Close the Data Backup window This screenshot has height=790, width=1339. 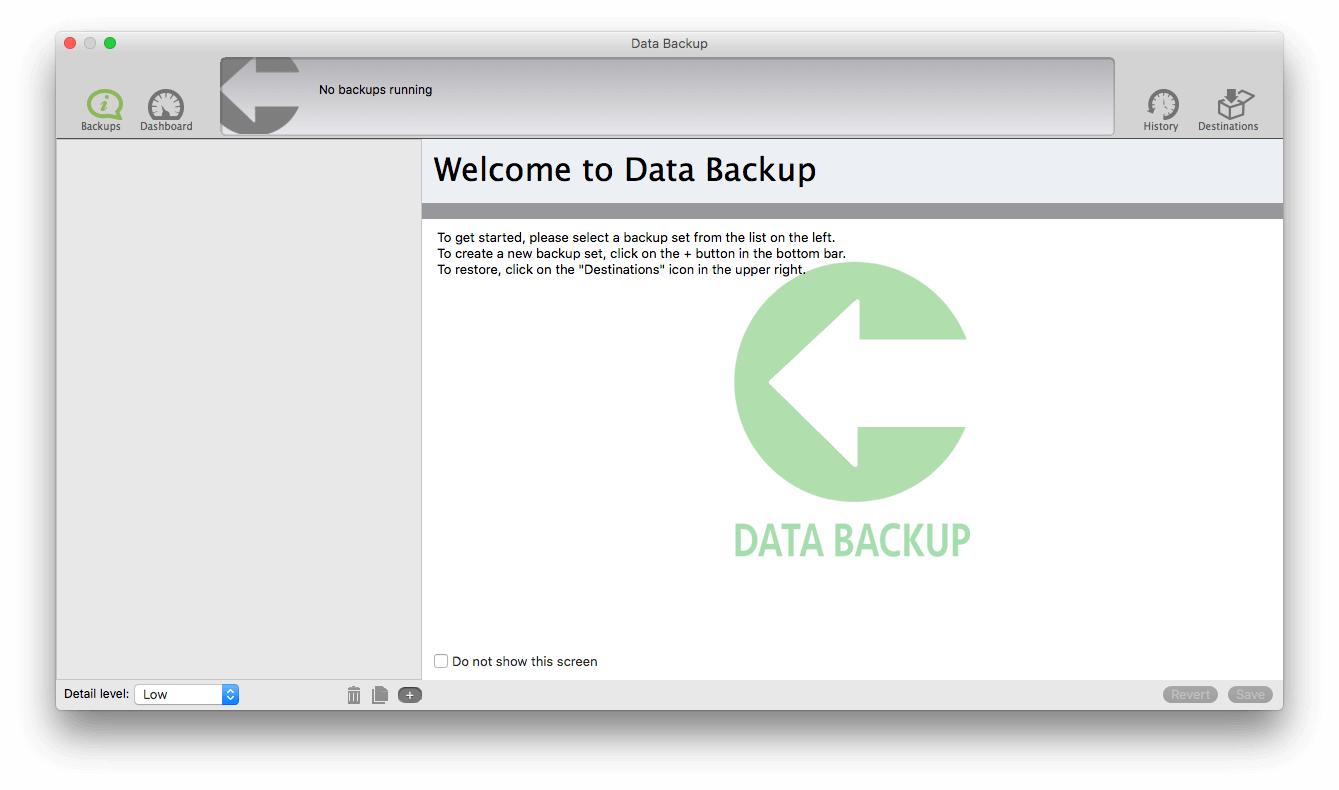point(70,43)
